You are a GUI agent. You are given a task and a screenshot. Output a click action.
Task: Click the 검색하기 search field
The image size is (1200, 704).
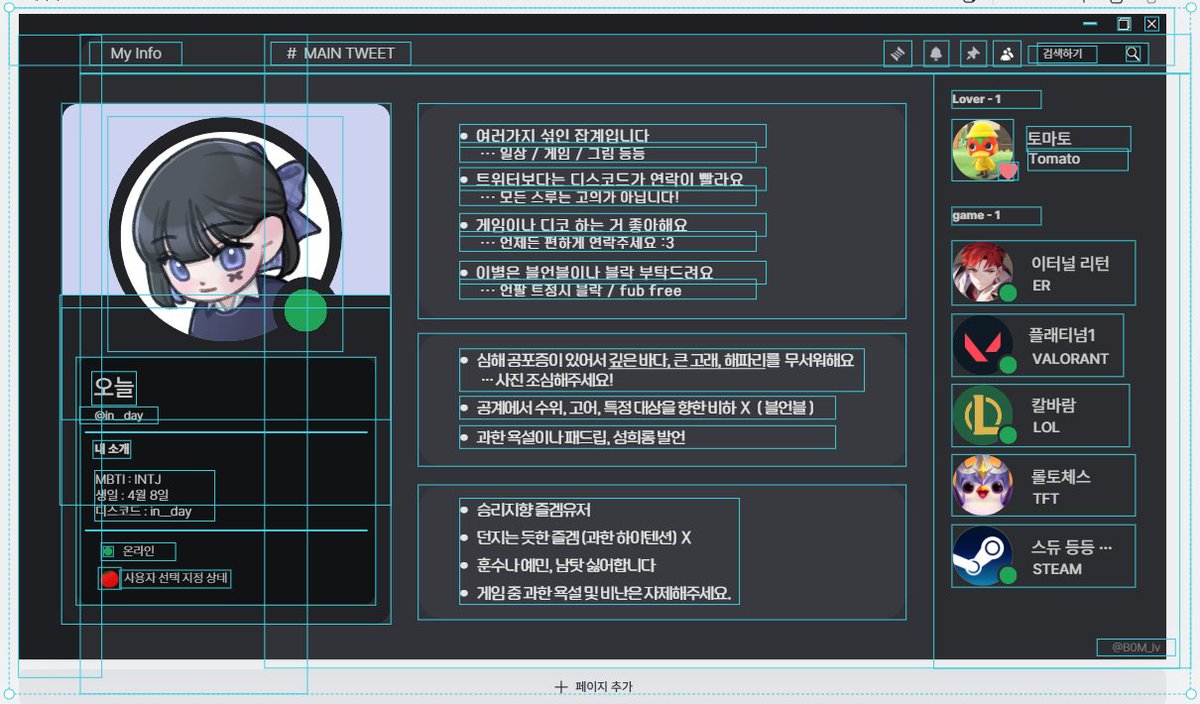[x=1088, y=54]
